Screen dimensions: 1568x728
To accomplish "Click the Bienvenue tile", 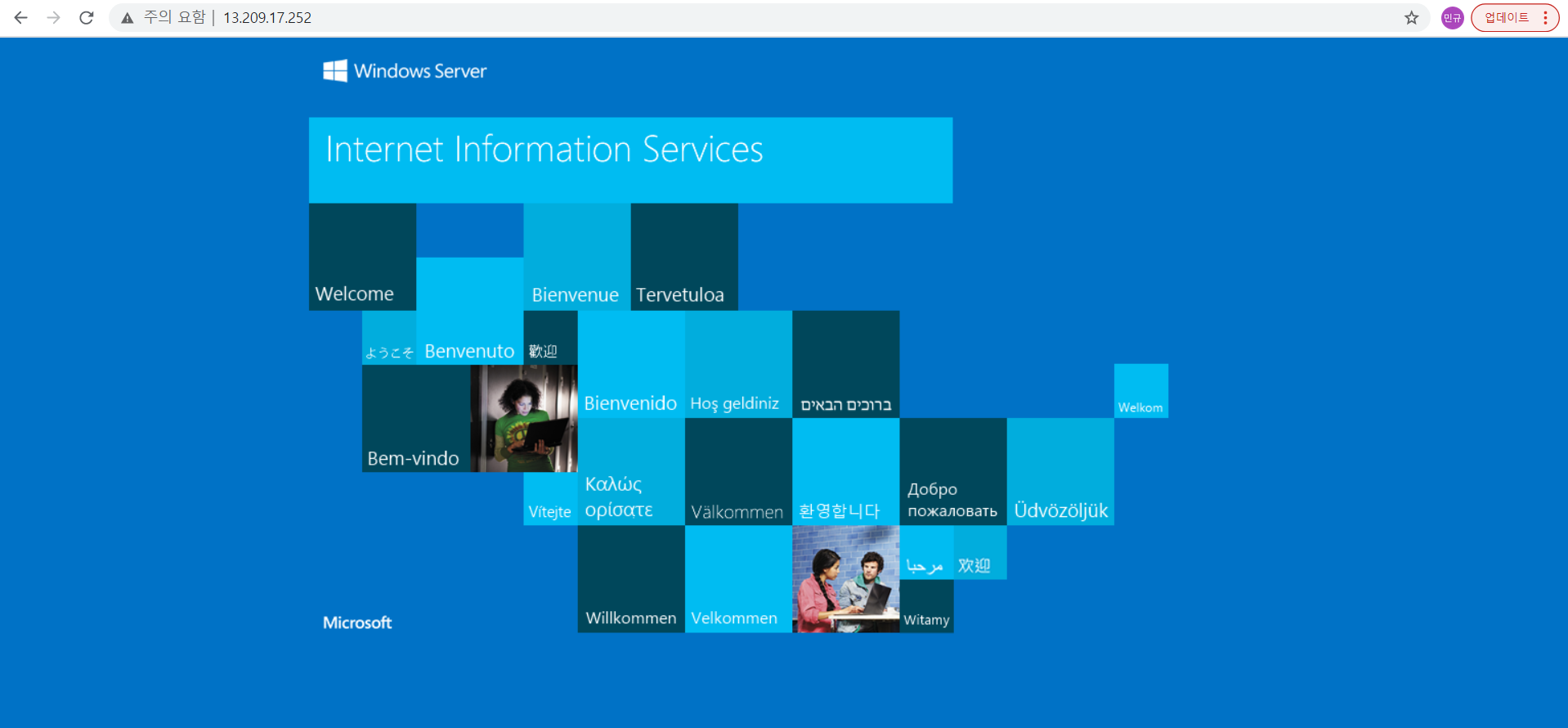I will 577,257.
